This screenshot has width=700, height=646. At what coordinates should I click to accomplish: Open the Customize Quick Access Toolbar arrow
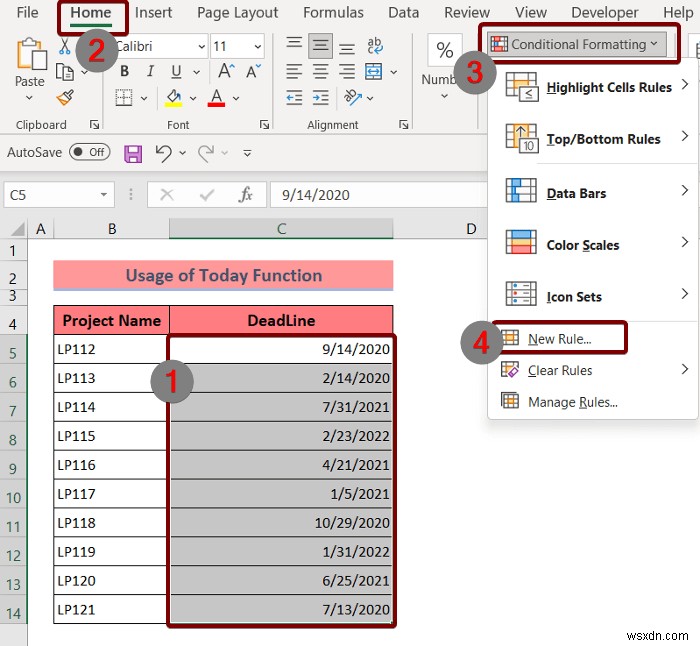(x=247, y=154)
